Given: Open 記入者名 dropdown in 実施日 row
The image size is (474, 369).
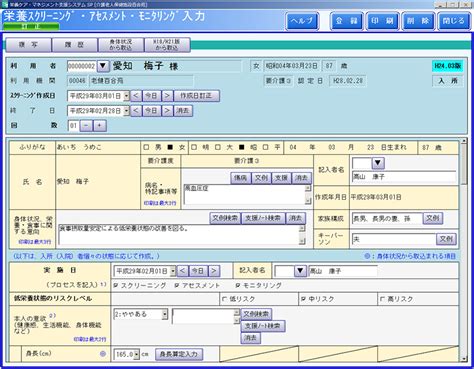Looking at the screenshot, I should (x=300, y=271).
